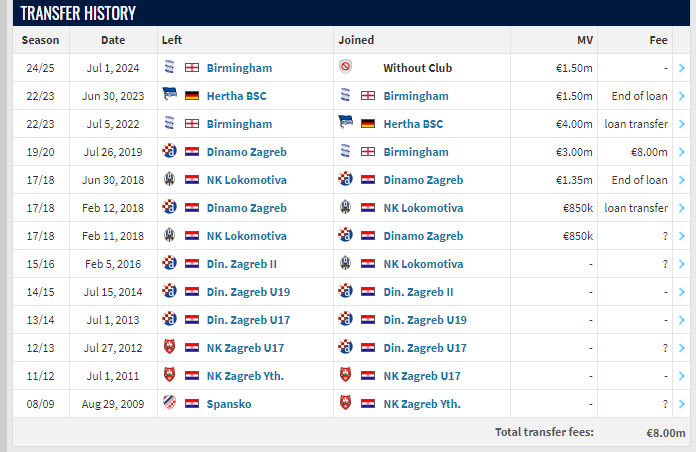
Task: Open Spansko club link
Action: (x=229, y=404)
